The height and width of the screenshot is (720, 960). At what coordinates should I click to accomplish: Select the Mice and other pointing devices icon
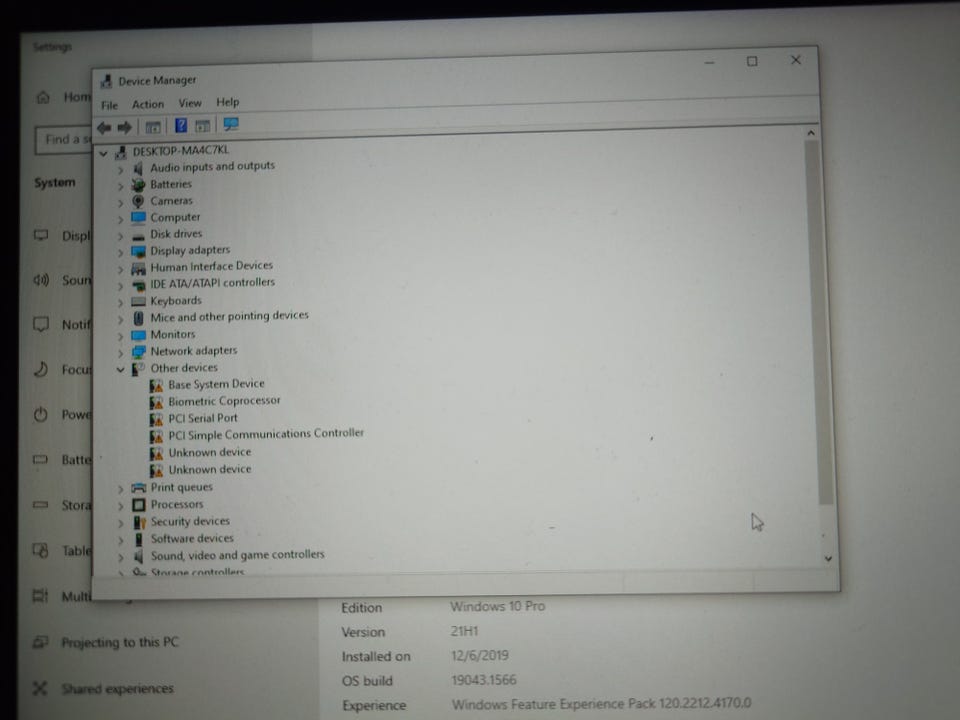point(138,318)
